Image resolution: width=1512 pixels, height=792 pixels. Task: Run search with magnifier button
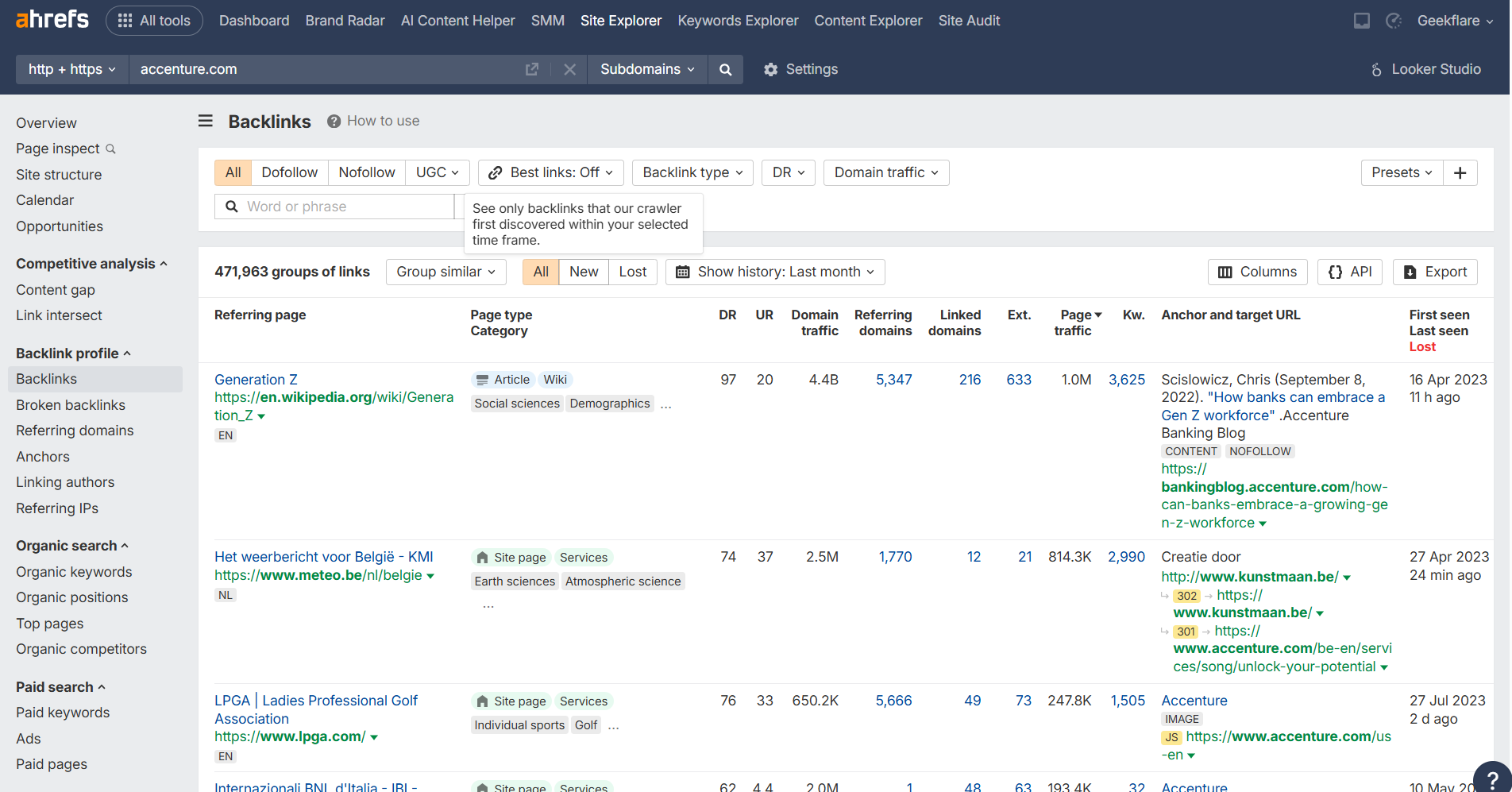point(725,69)
